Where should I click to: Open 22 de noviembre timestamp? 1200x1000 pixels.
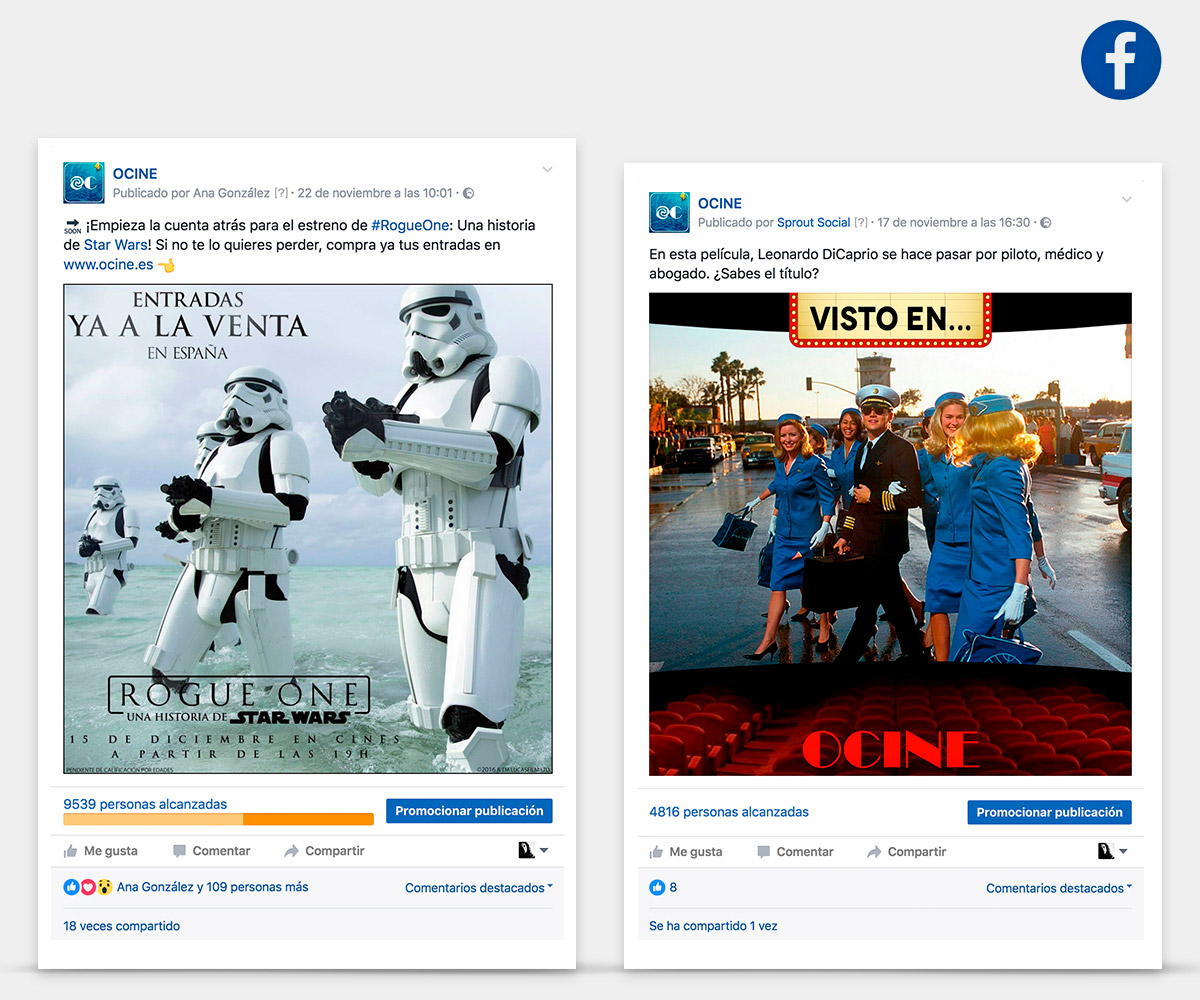tap(375, 193)
